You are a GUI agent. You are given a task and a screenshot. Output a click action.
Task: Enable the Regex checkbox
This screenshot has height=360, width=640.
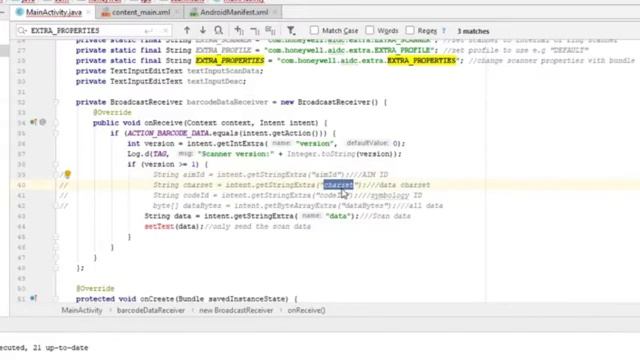410,30
